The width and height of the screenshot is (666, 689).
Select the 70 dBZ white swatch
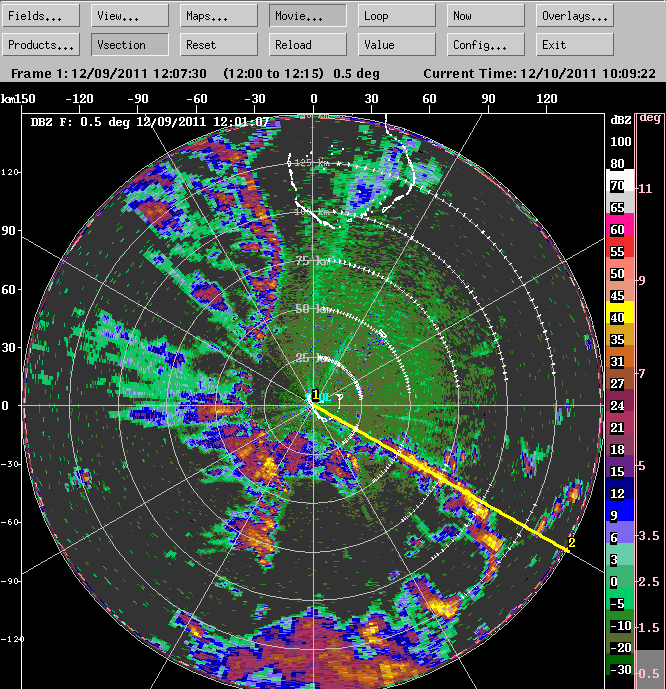click(620, 180)
